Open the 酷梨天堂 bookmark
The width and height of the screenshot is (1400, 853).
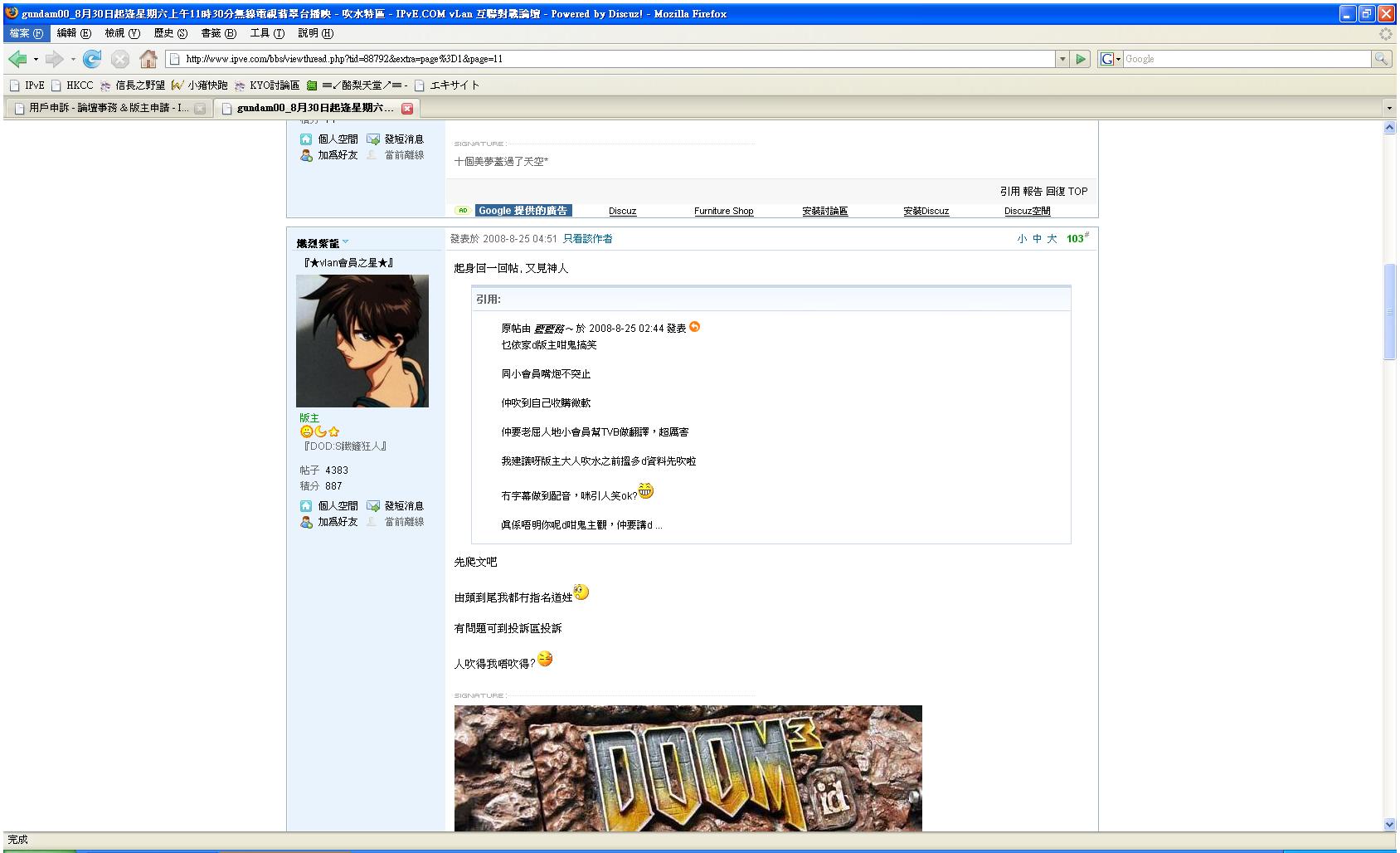tap(357, 85)
